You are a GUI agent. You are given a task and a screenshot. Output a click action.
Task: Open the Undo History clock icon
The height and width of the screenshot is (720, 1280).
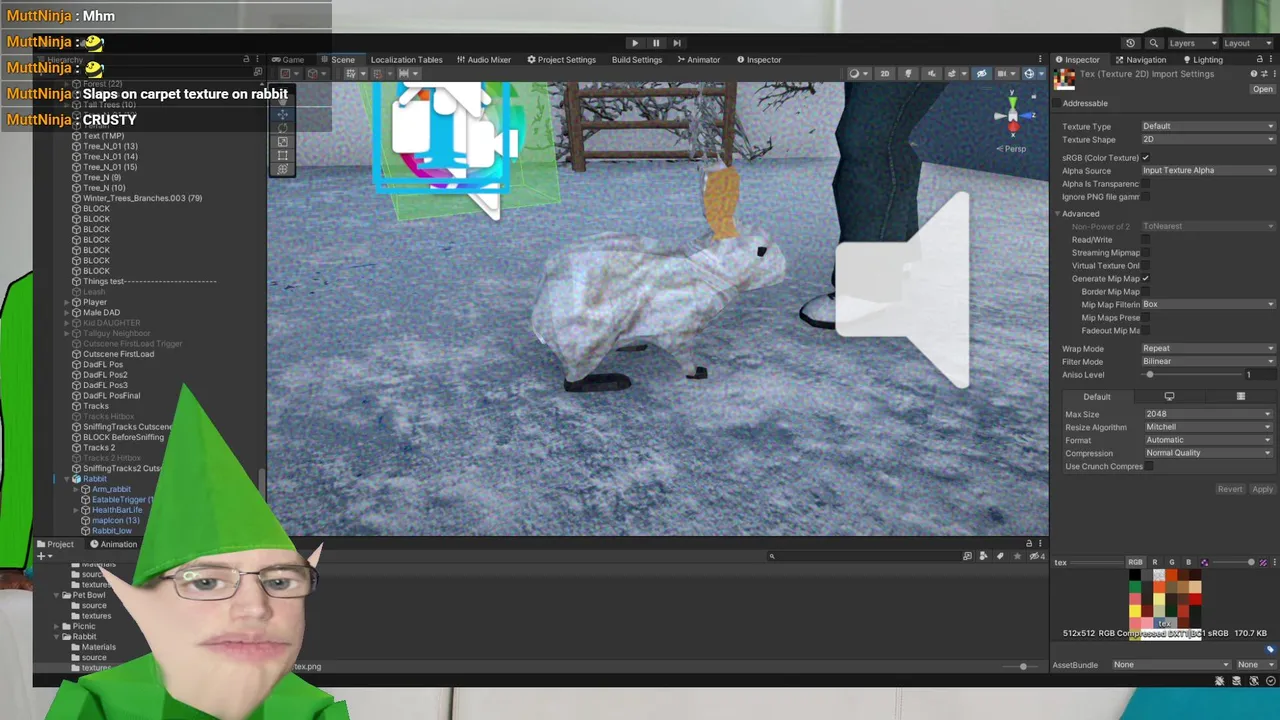pos(1130,43)
